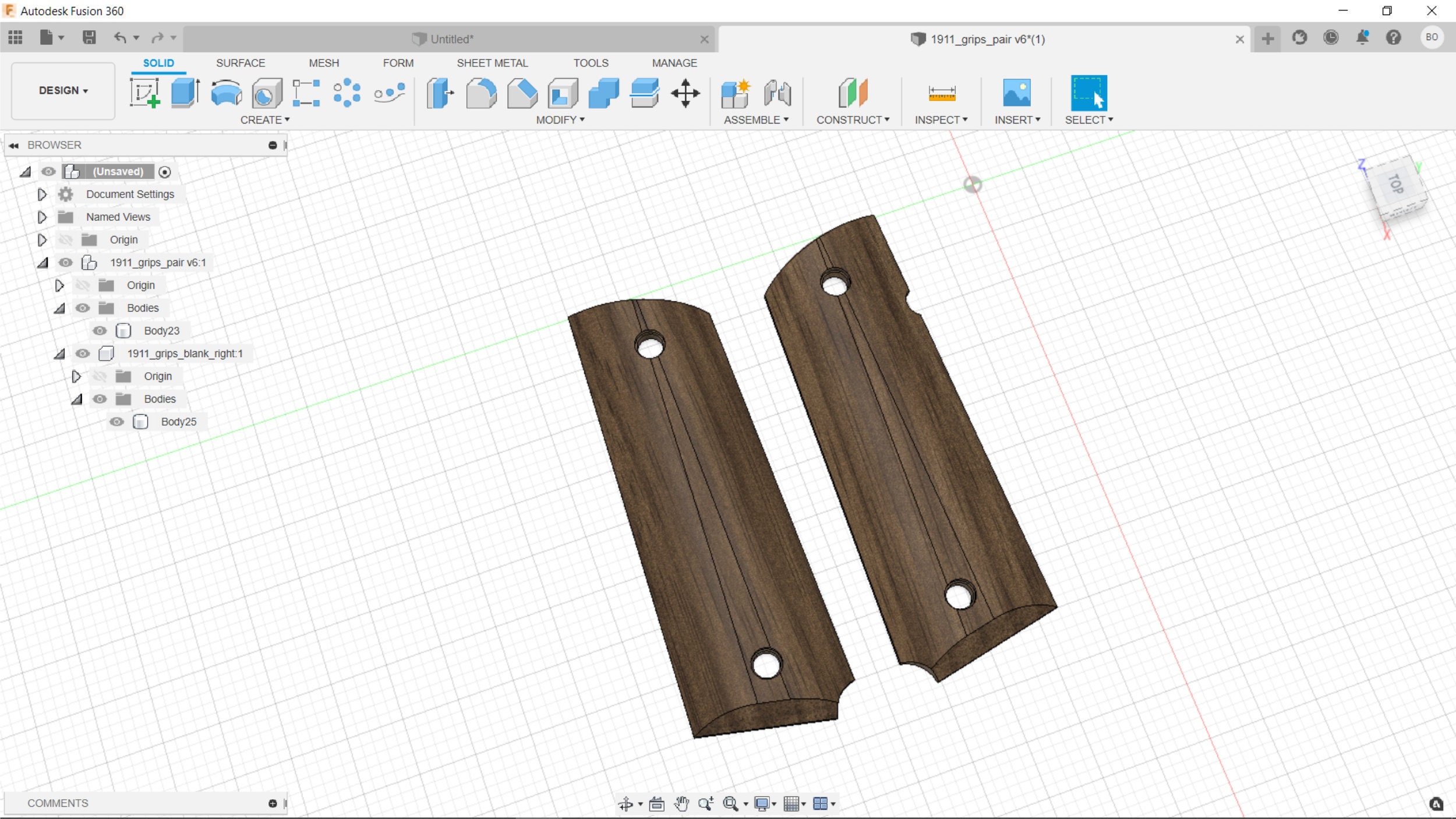Activate the Extrude tool
Viewport: 1456px width, 819px height.
184,93
